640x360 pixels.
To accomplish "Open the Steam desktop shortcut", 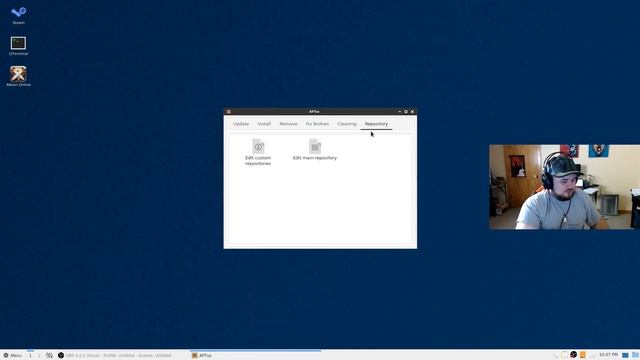I will [18, 16].
